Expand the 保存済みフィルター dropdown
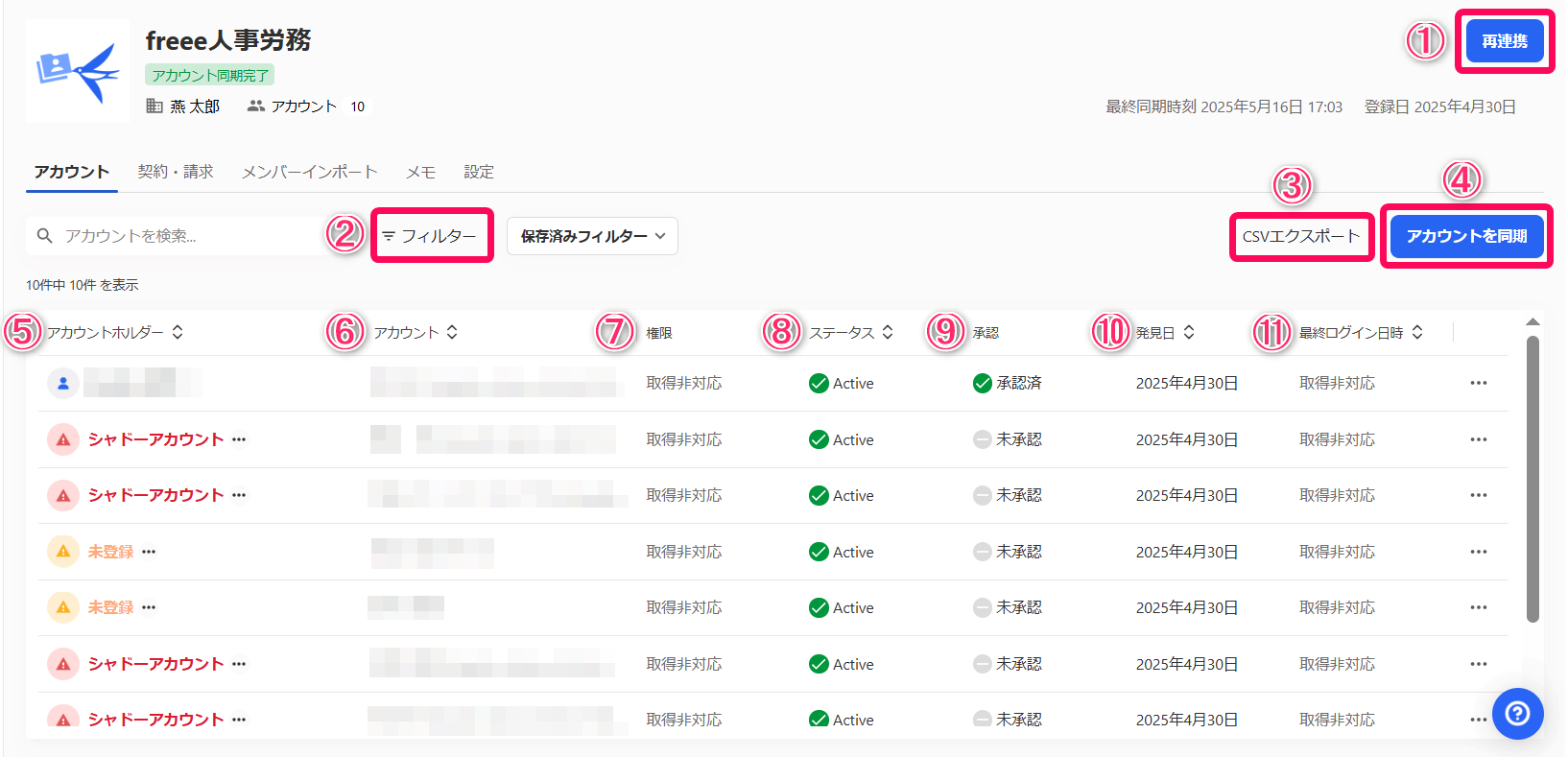1568x757 pixels. (x=592, y=236)
